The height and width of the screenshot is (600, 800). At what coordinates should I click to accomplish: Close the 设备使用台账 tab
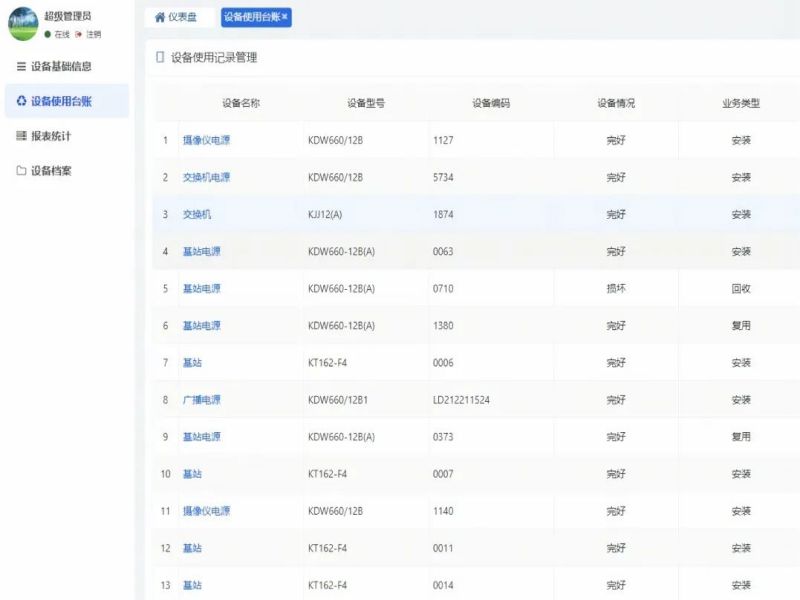pyautogui.click(x=285, y=17)
